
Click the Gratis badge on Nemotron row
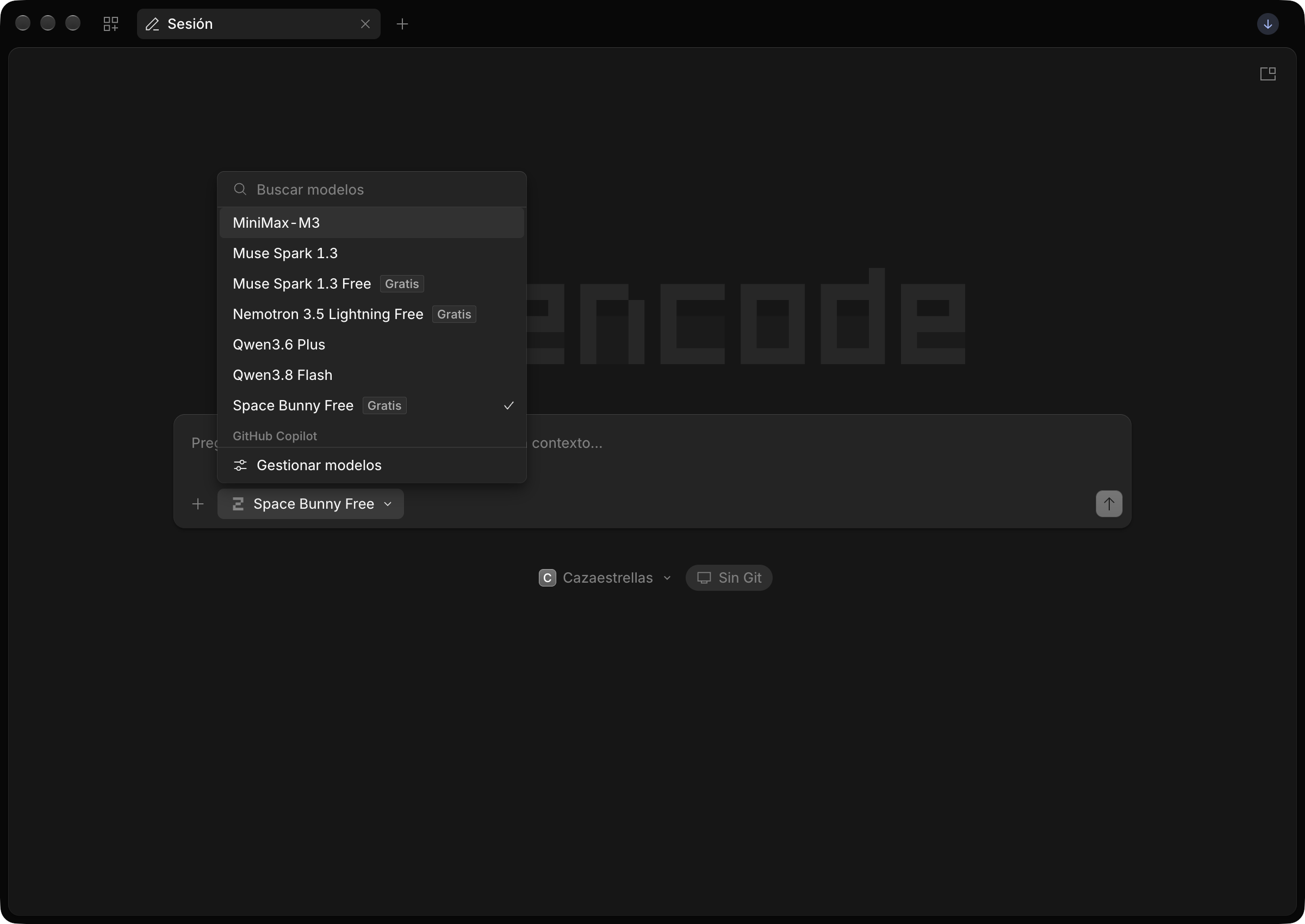tap(454, 315)
